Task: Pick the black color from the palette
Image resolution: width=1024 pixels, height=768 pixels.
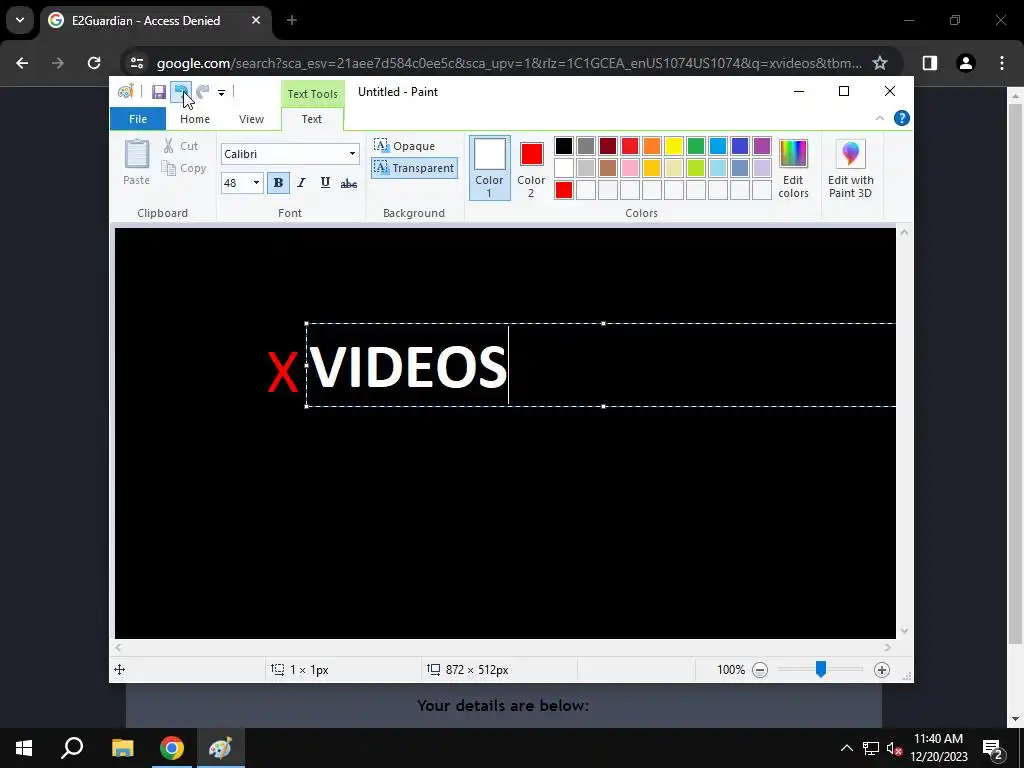Action: click(564, 146)
